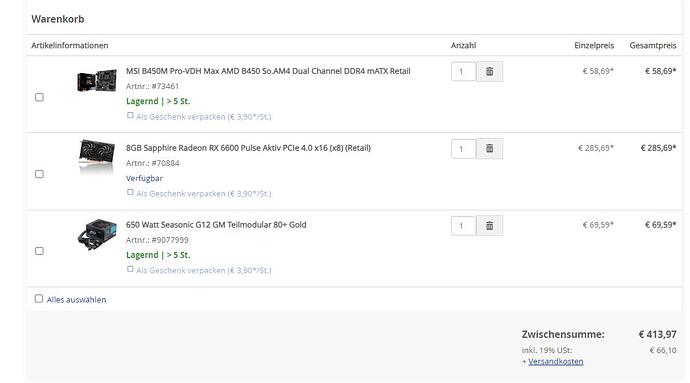The image size is (690, 383).
Task: Click total price € 58,69* in Gesamtpreis column
Action: [661, 71]
